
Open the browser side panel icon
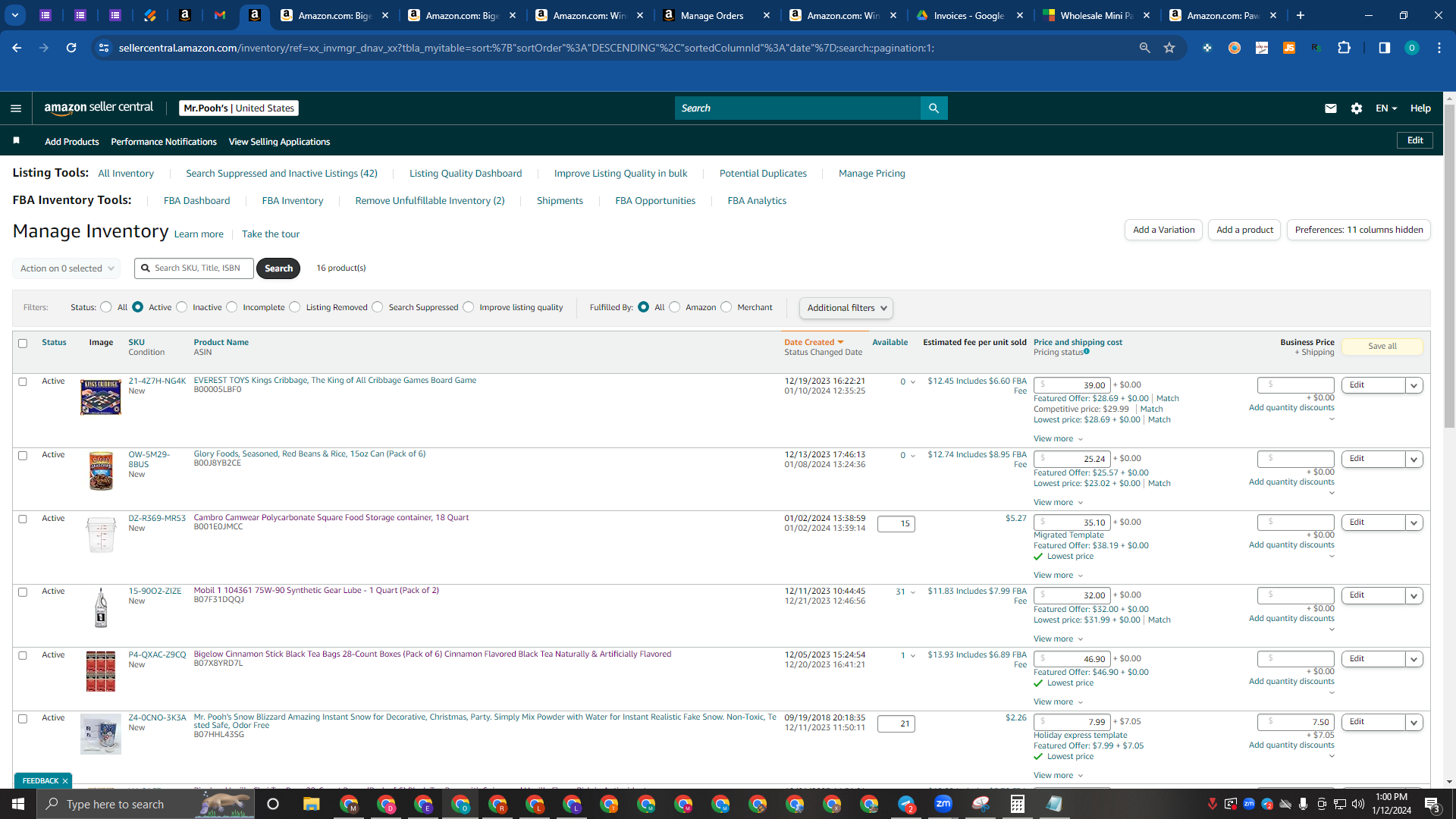coord(1384,48)
